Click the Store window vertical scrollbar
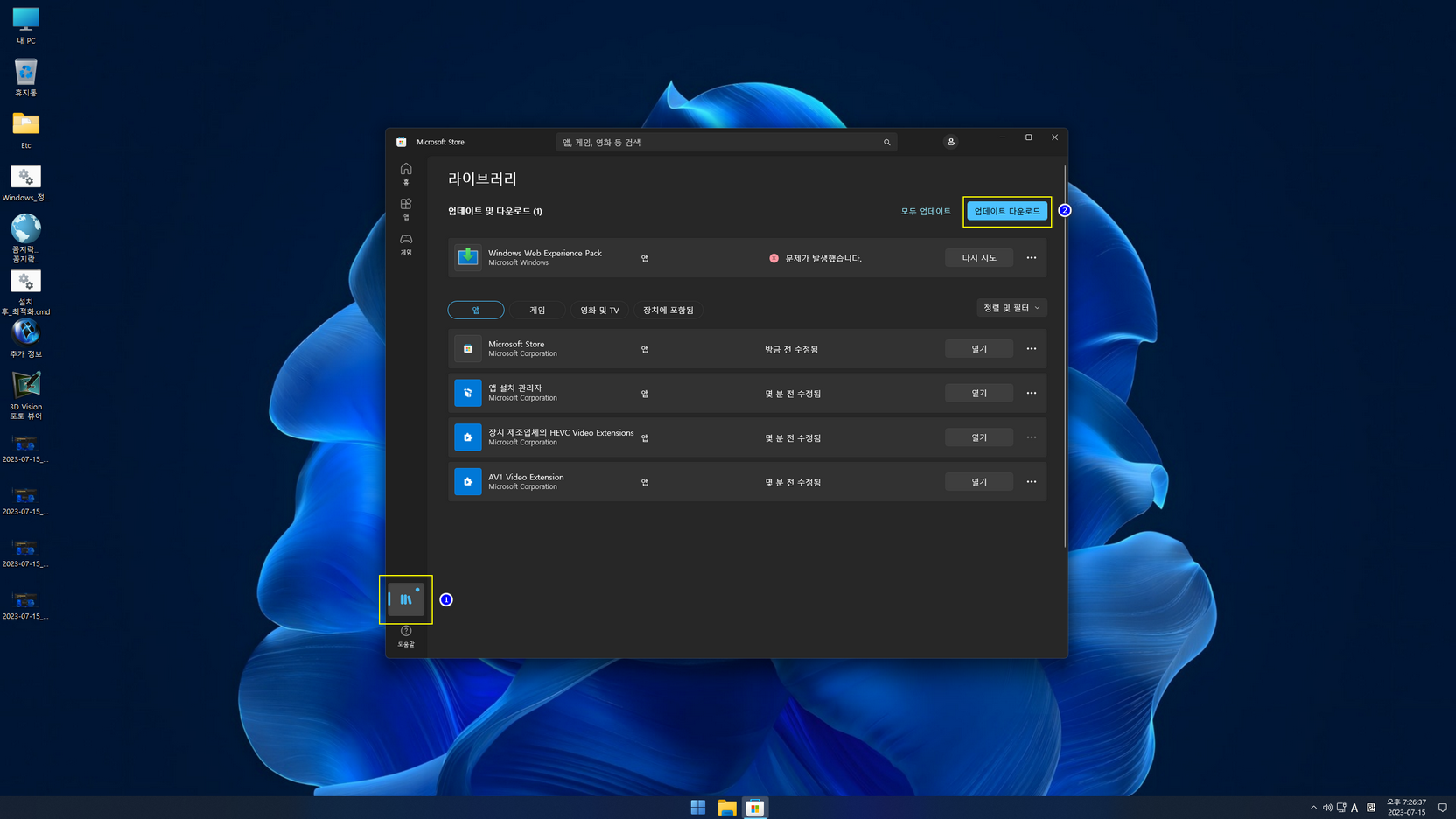1456x819 pixels. tap(1065, 355)
